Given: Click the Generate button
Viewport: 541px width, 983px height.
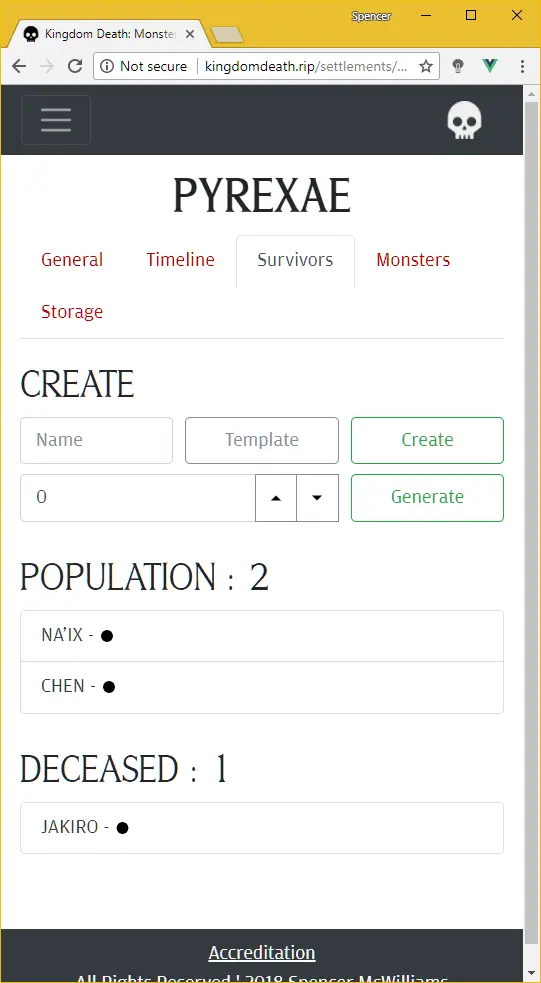Looking at the screenshot, I should pyautogui.click(x=428, y=498).
